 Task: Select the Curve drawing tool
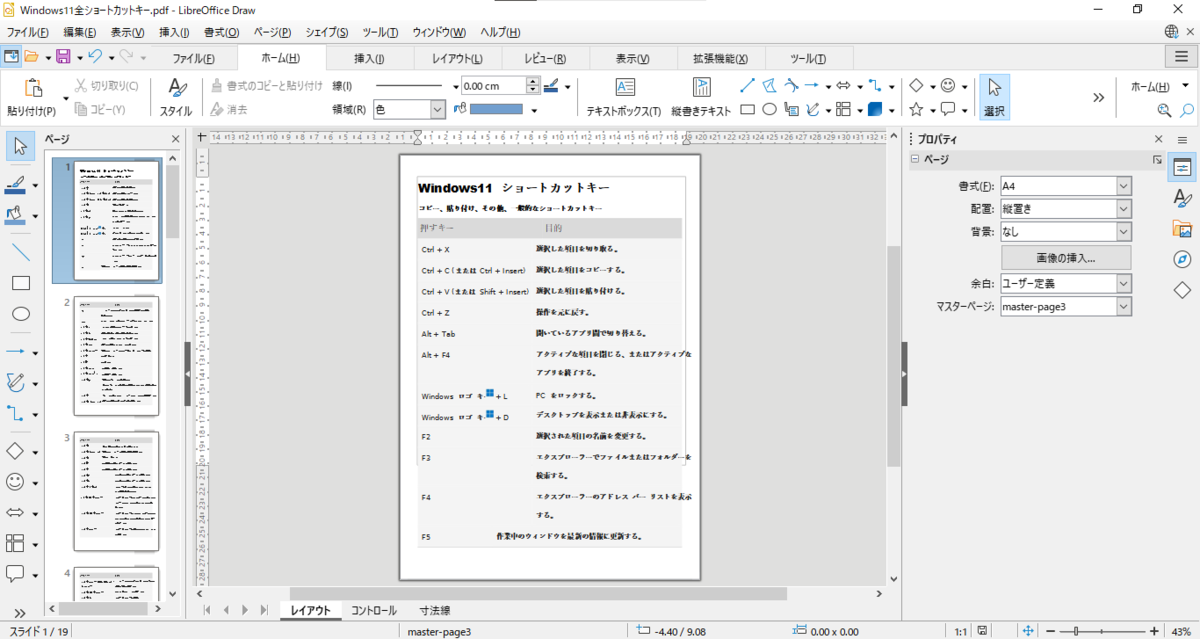pyautogui.click(x=15, y=382)
